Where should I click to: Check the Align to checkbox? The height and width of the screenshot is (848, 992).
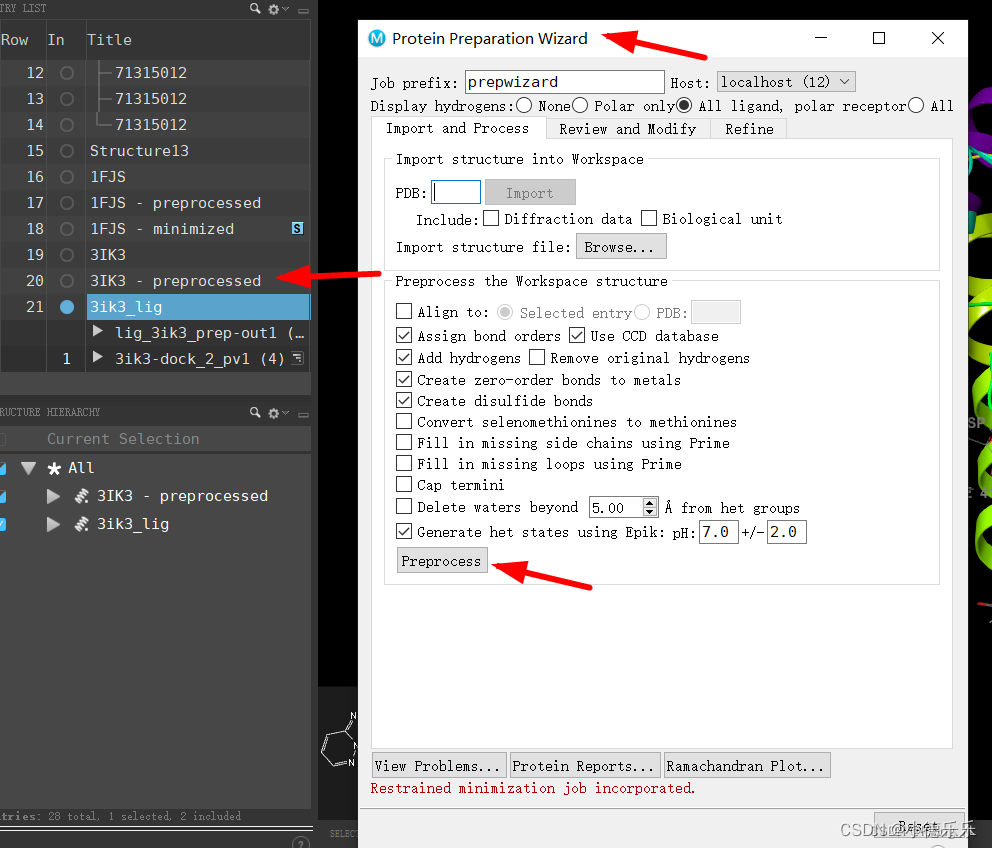tap(404, 311)
